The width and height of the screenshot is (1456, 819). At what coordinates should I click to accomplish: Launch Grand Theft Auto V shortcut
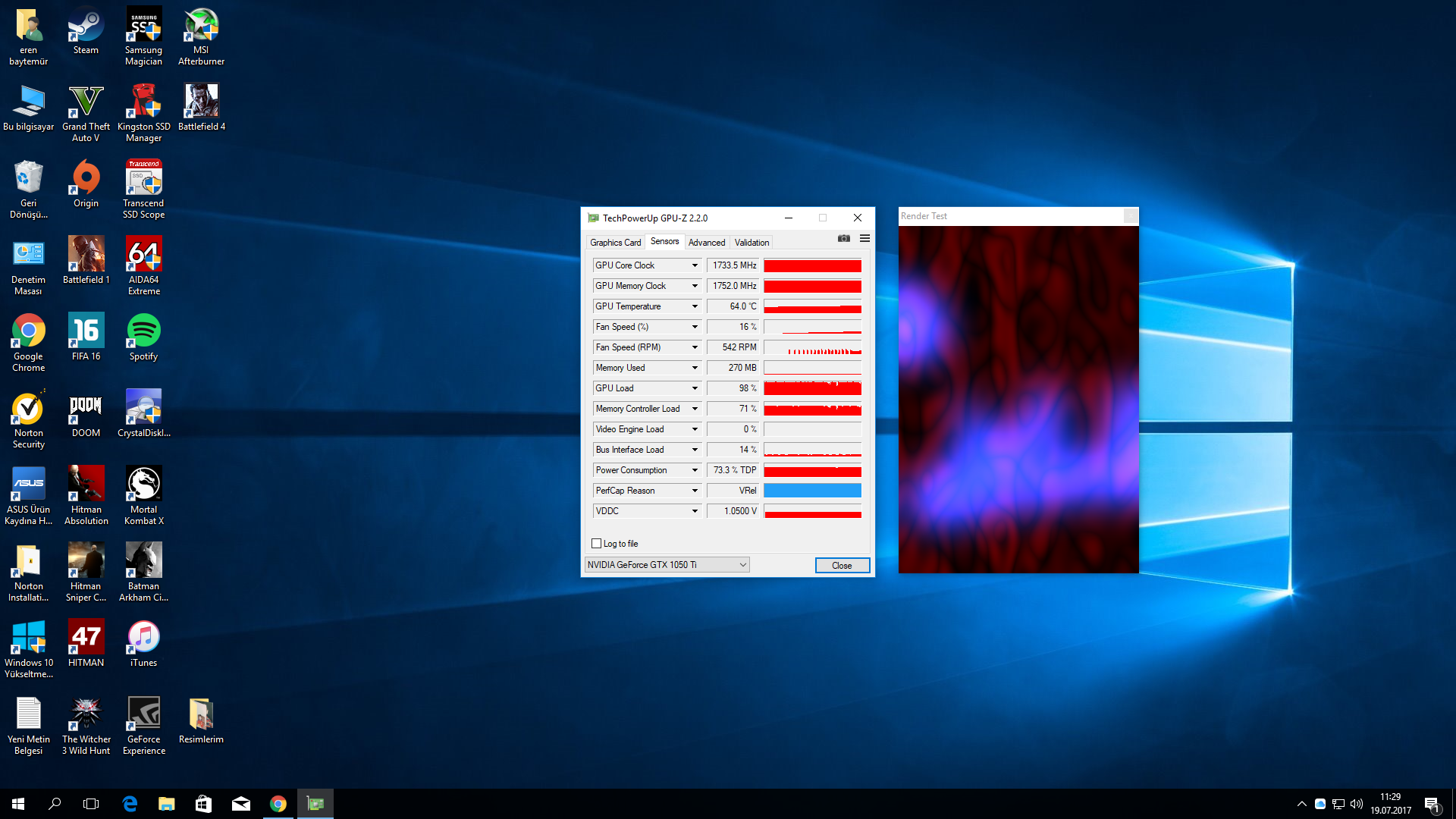point(86,113)
